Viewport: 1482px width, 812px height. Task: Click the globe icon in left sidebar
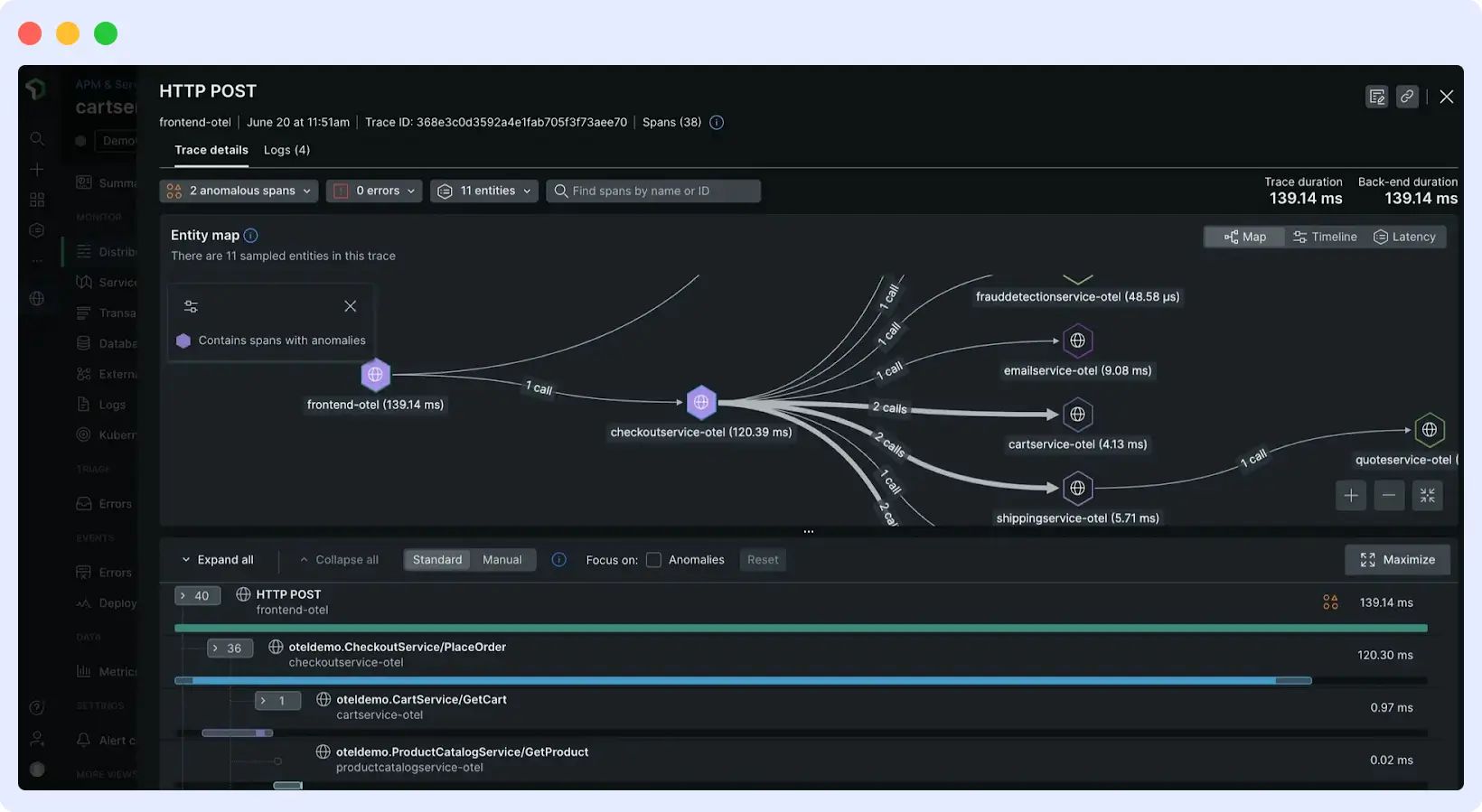tap(37, 298)
